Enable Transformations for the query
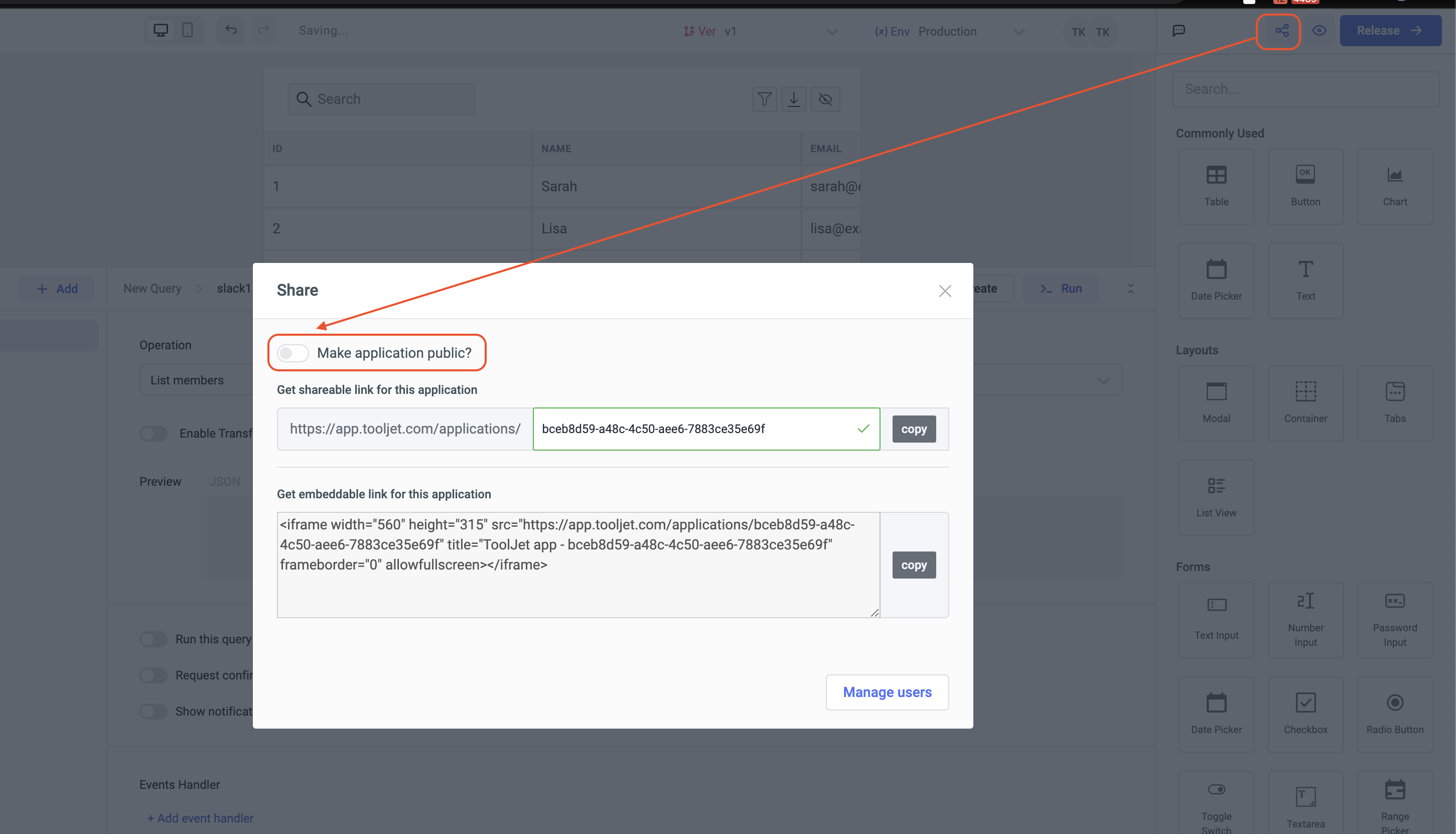Image resolution: width=1456 pixels, height=834 pixels. coord(154,434)
